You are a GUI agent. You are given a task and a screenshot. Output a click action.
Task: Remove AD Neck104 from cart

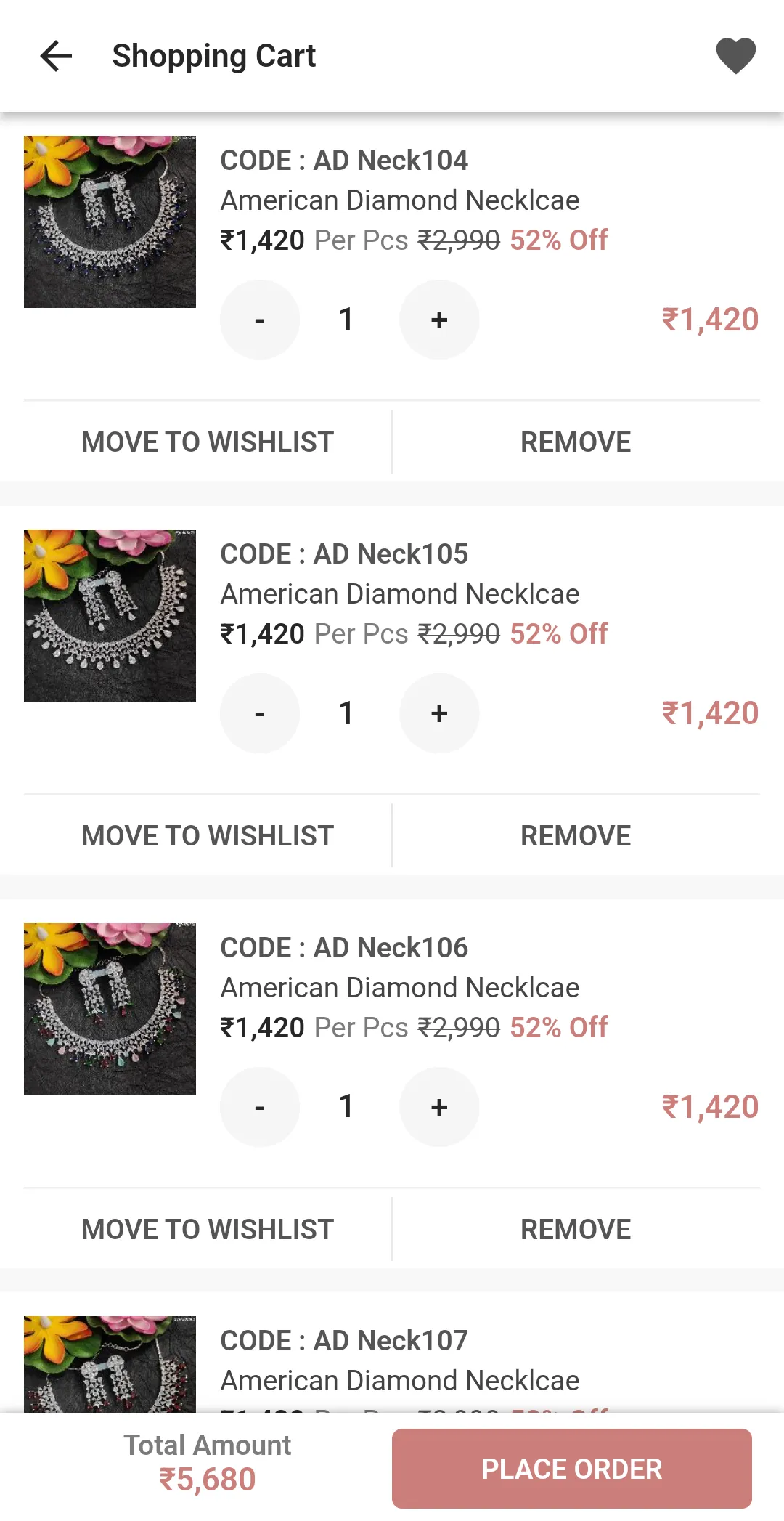pos(576,442)
